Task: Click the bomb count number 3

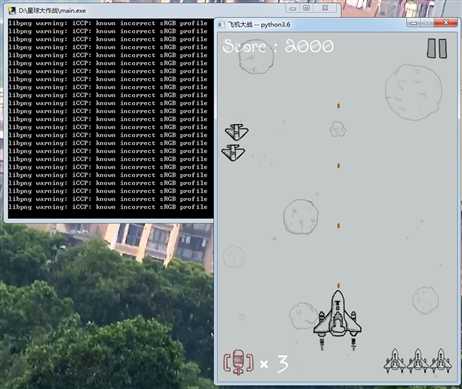Action: (283, 363)
